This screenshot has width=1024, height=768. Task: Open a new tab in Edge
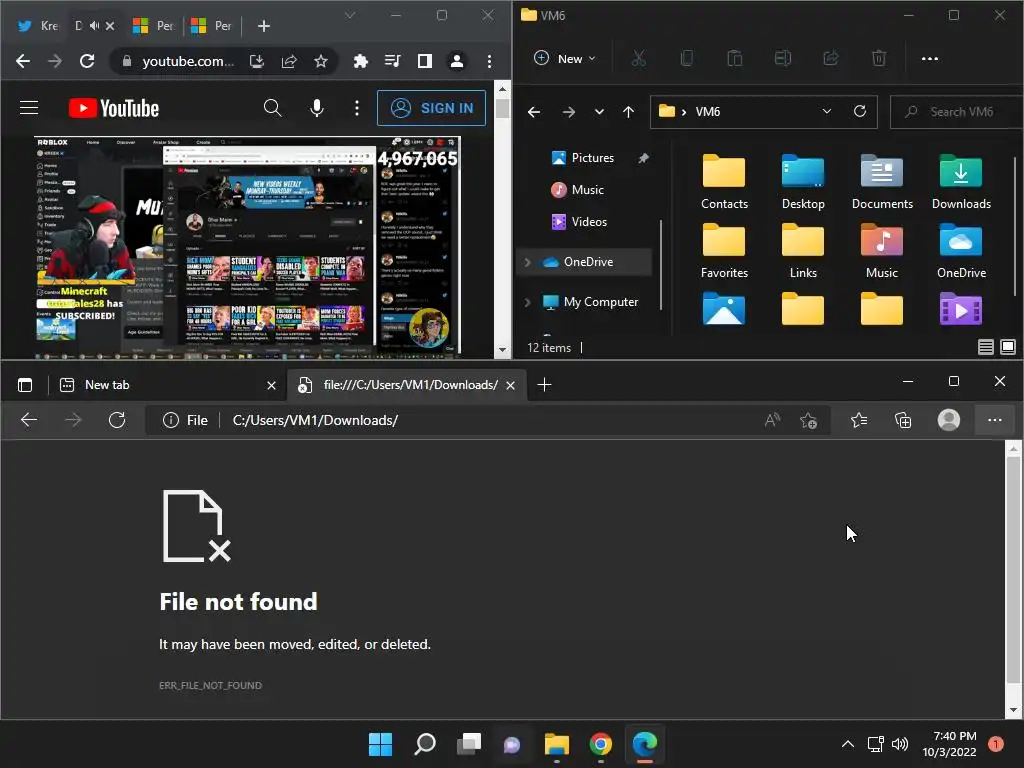click(x=544, y=385)
